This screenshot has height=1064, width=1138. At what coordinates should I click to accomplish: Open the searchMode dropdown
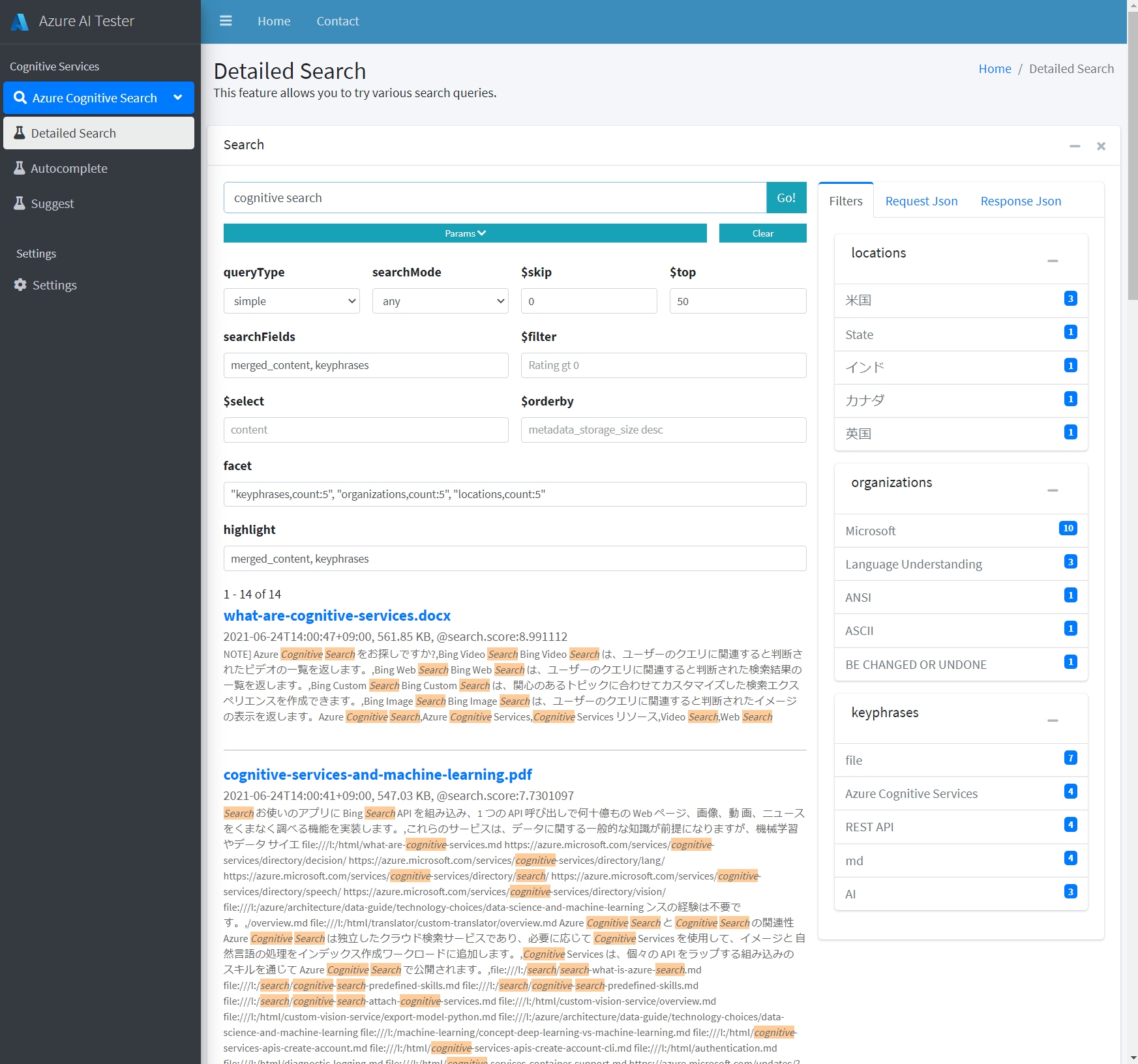click(x=440, y=301)
